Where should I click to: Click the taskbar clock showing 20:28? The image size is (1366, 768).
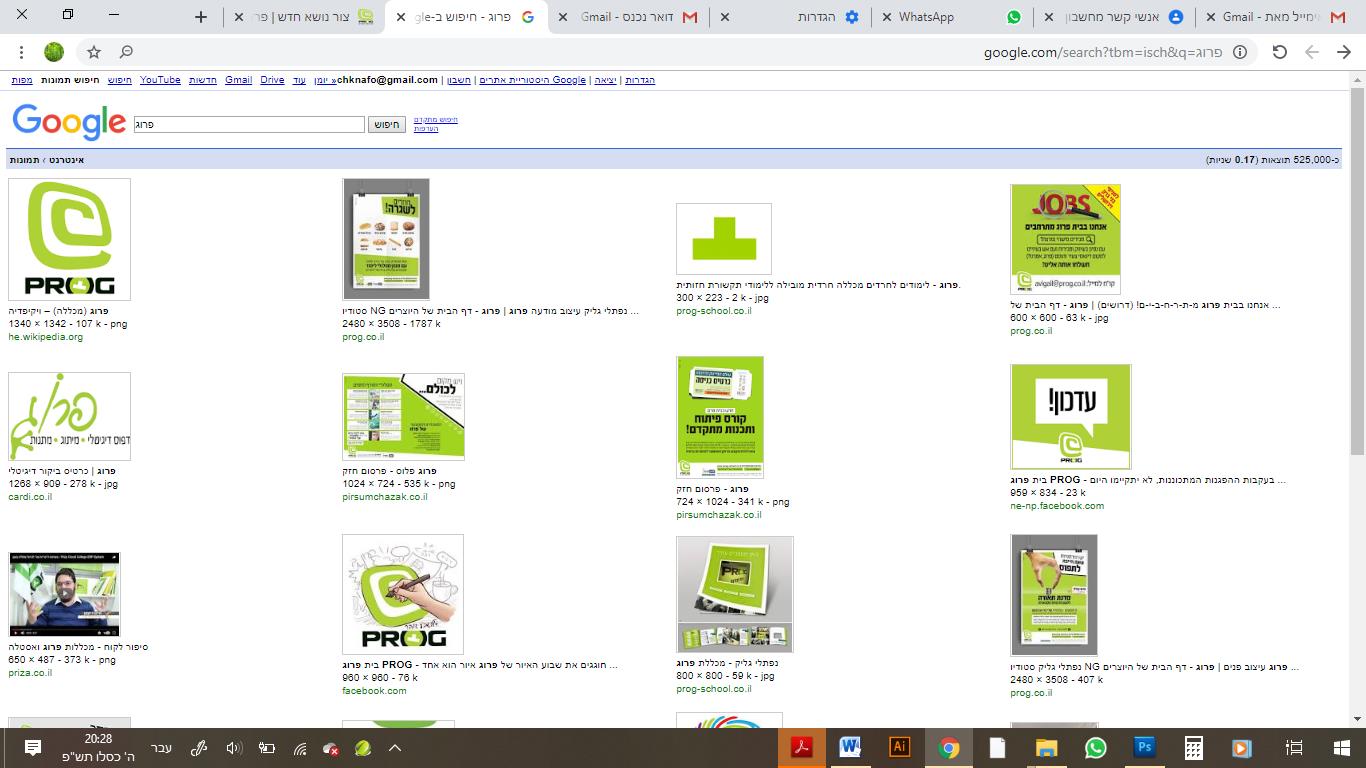[x=98, y=748]
